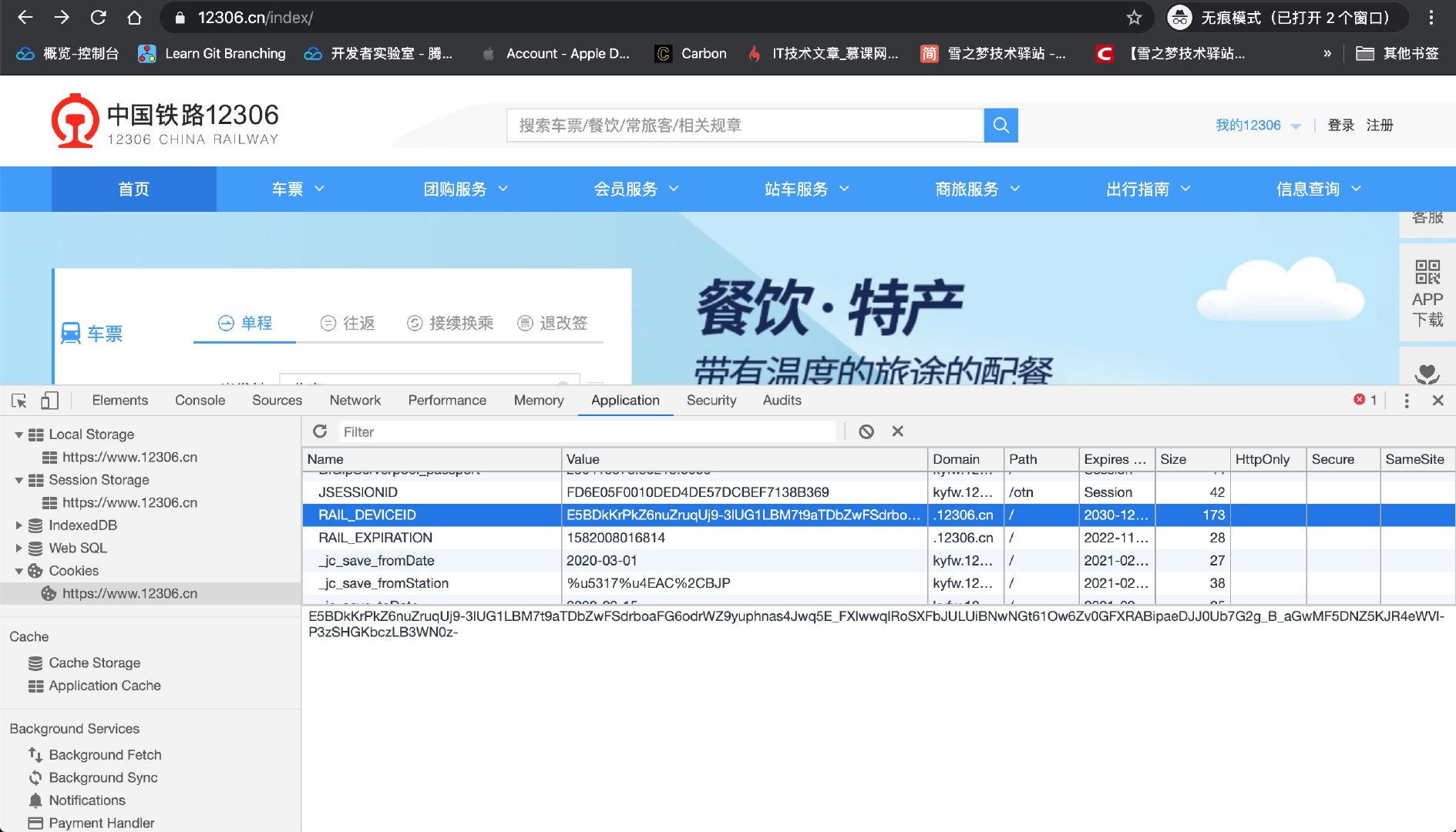Click the refresh cookies icon beside Filter
The height and width of the screenshot is (832, 1456).
coord(320,431)
